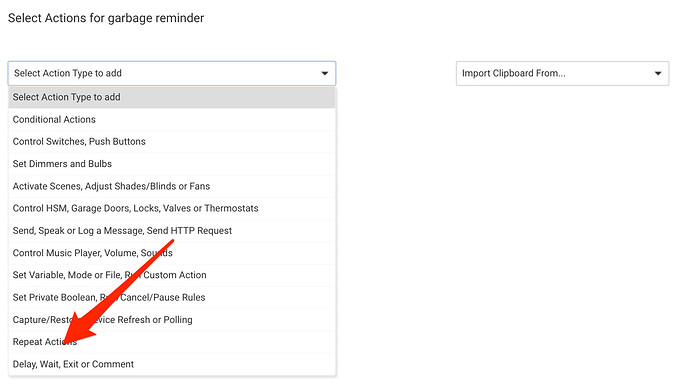Click the Select Actions for garbage reminder heading
The image size is (690, 389).
(x=106, y=18)
